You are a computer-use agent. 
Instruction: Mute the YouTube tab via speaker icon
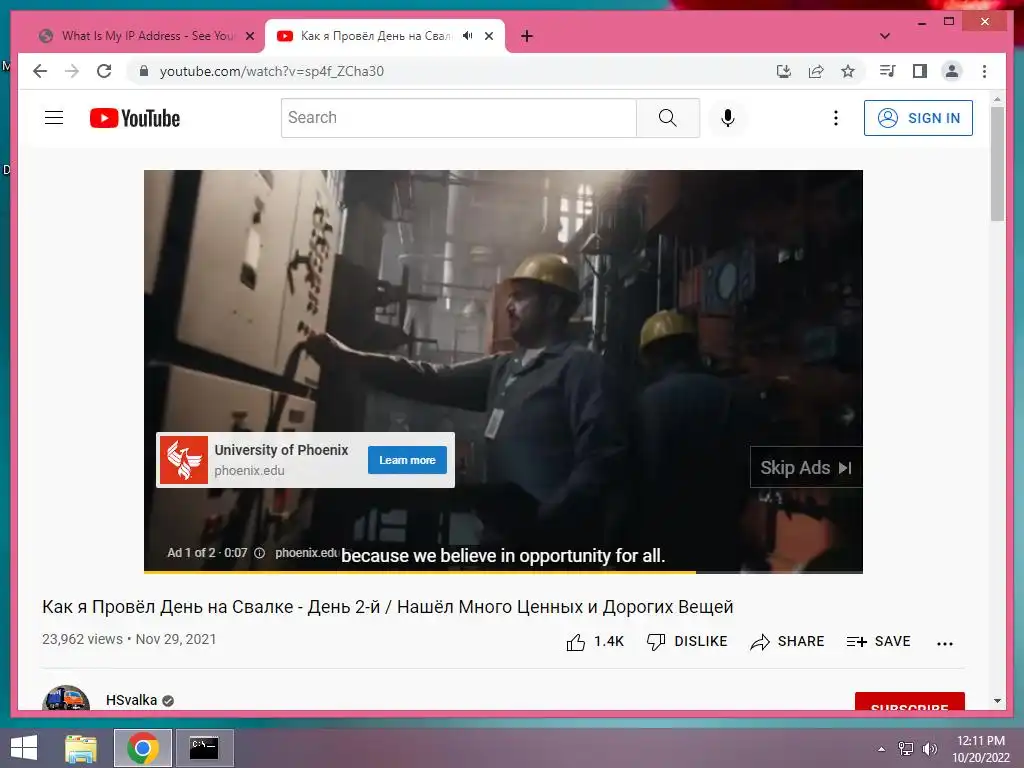pos(468,36)
